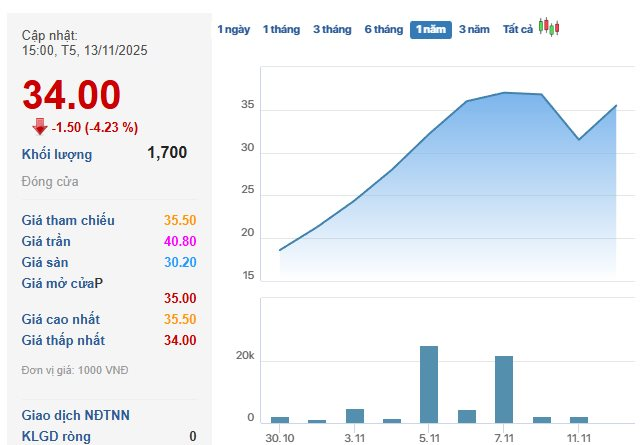642x445 pixels.
Task: Show the 6 tháng chart period
Action: 383,30
